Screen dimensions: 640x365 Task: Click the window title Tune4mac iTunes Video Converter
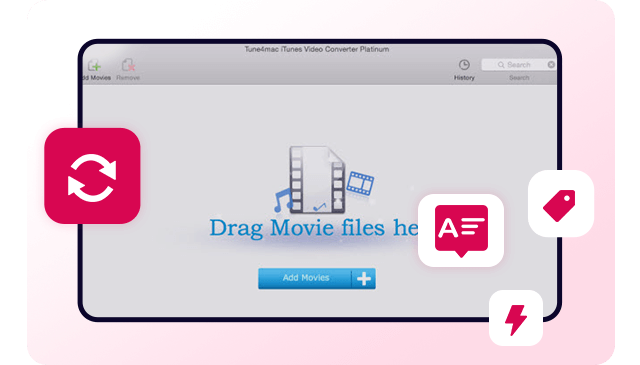point(317,49)
